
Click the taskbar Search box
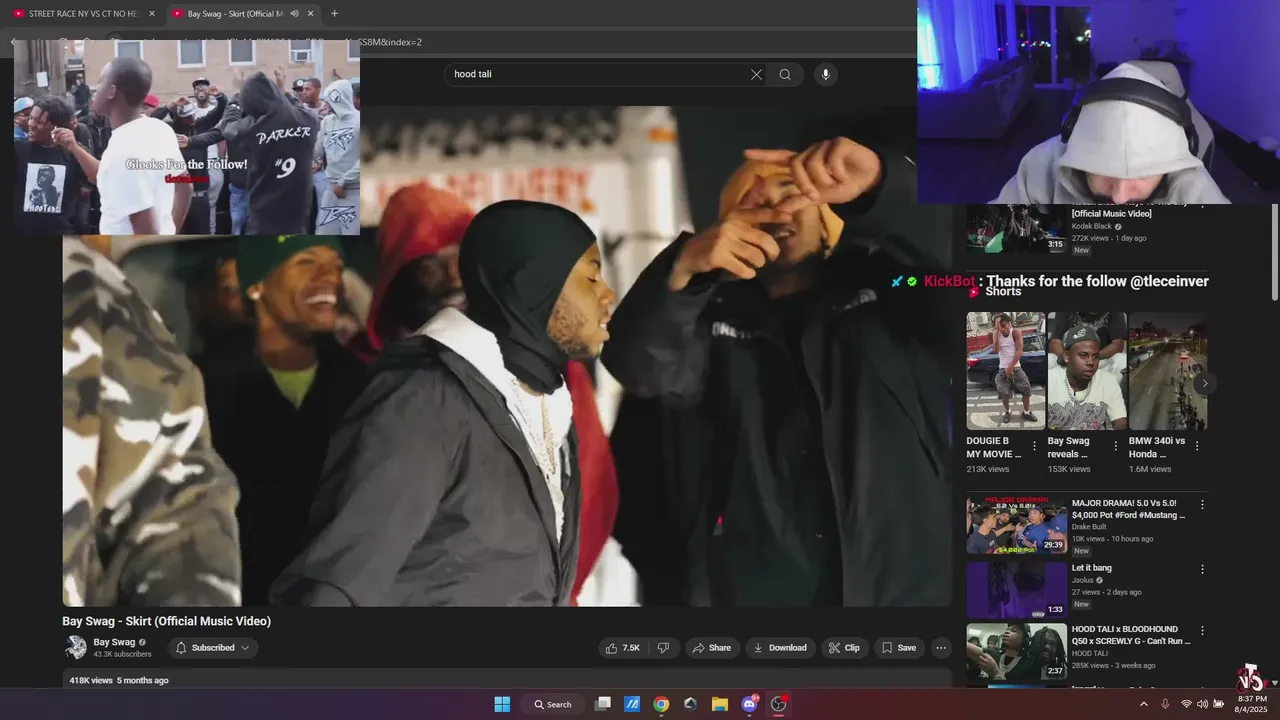tap(553, 704)
